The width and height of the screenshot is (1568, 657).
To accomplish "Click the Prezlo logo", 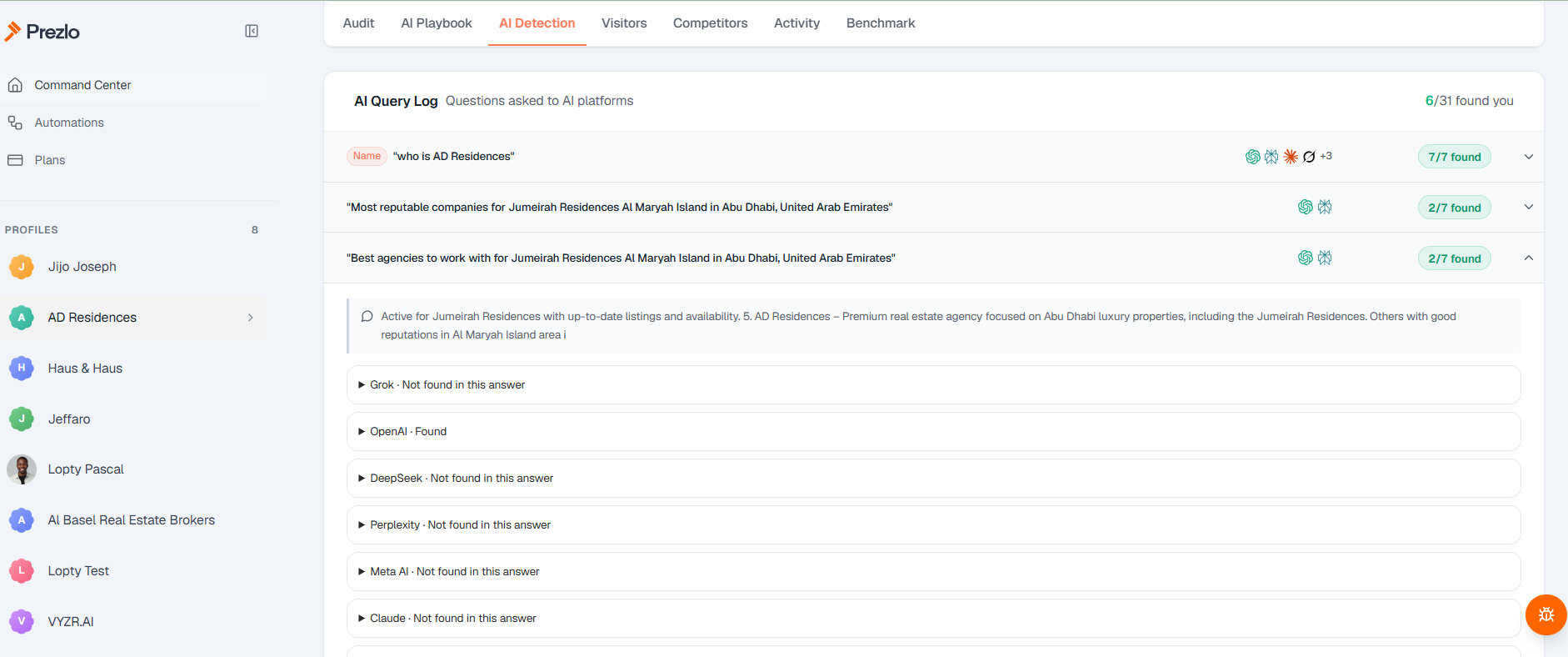I will (42, 32).
